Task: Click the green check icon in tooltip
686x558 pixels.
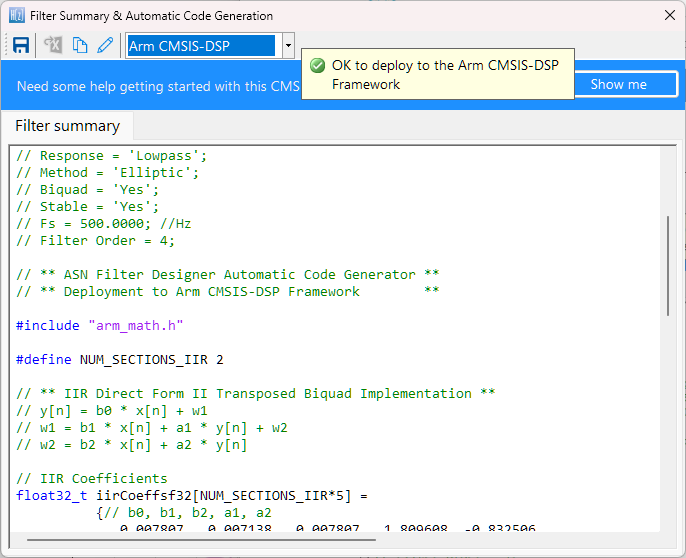Action: pyautogui.click(x=318, y=66)
